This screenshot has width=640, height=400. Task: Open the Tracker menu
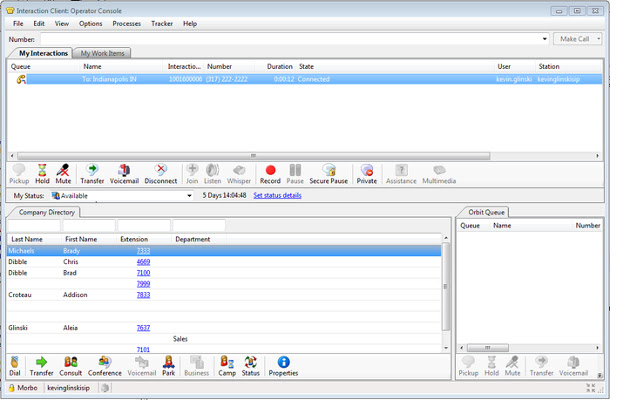coord(162,24)
